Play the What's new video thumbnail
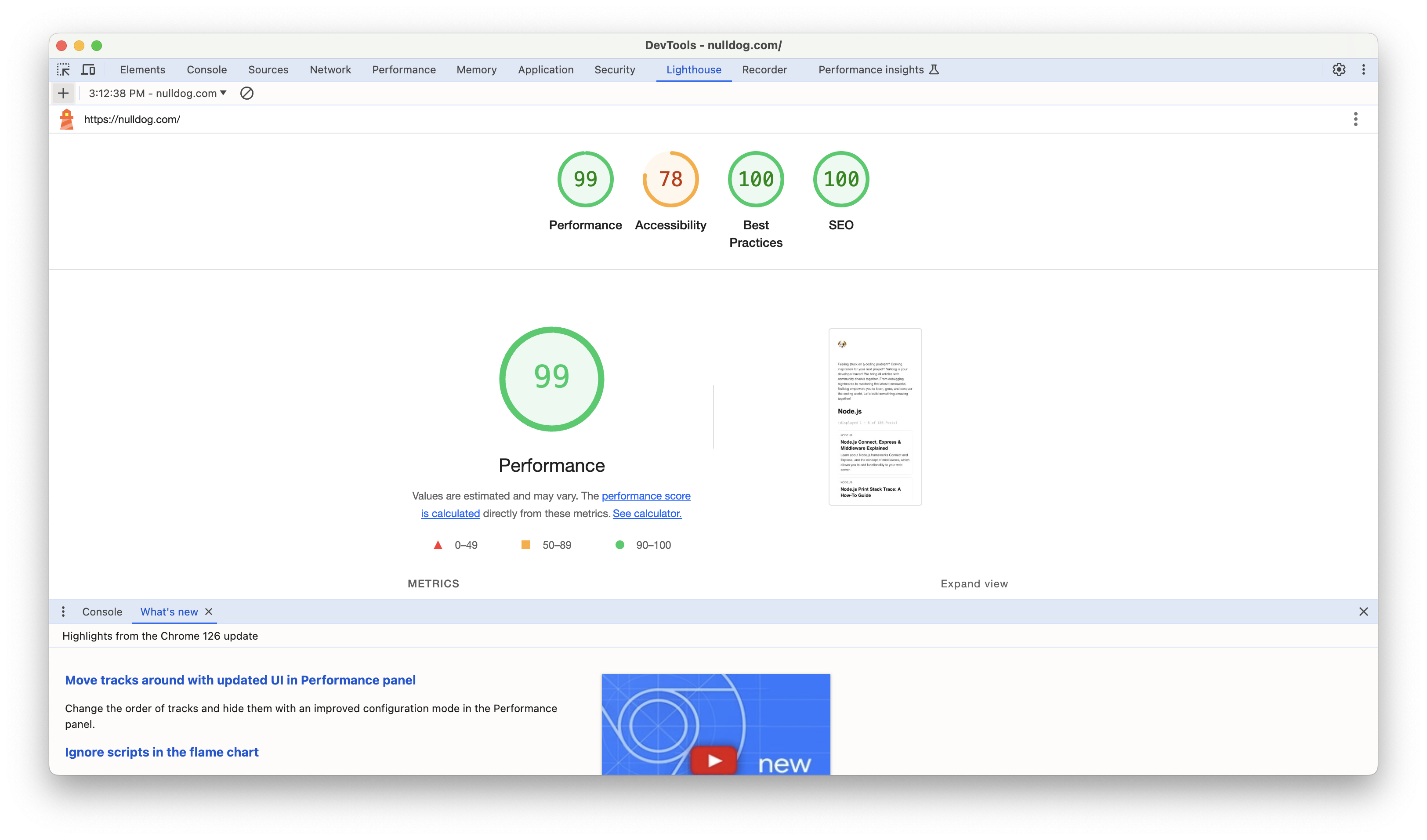 (x=714, y=760)
